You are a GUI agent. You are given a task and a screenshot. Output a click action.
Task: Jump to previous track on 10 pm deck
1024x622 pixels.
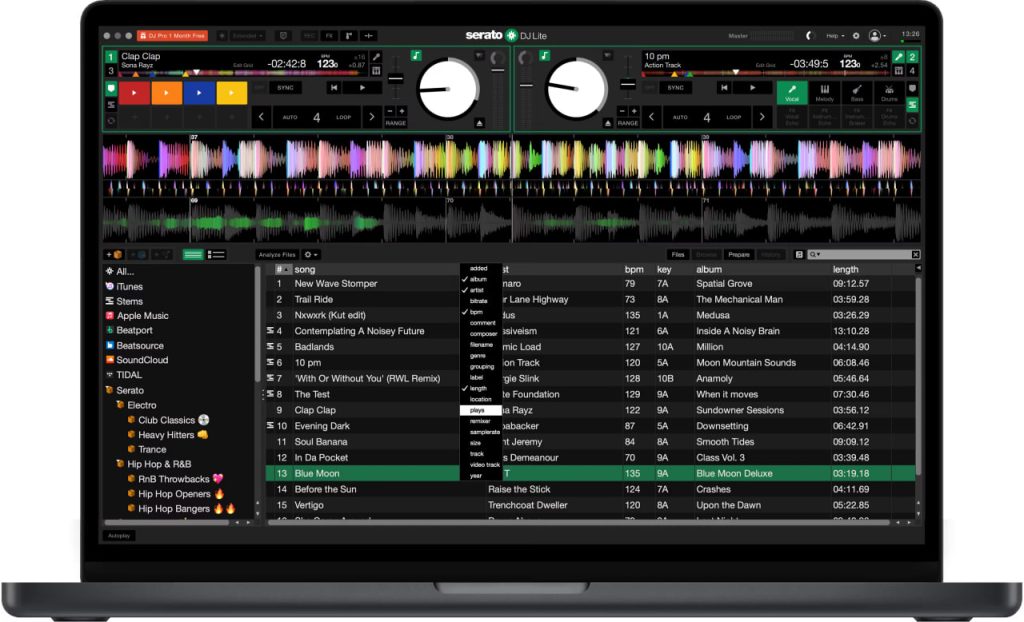(724, 88)
